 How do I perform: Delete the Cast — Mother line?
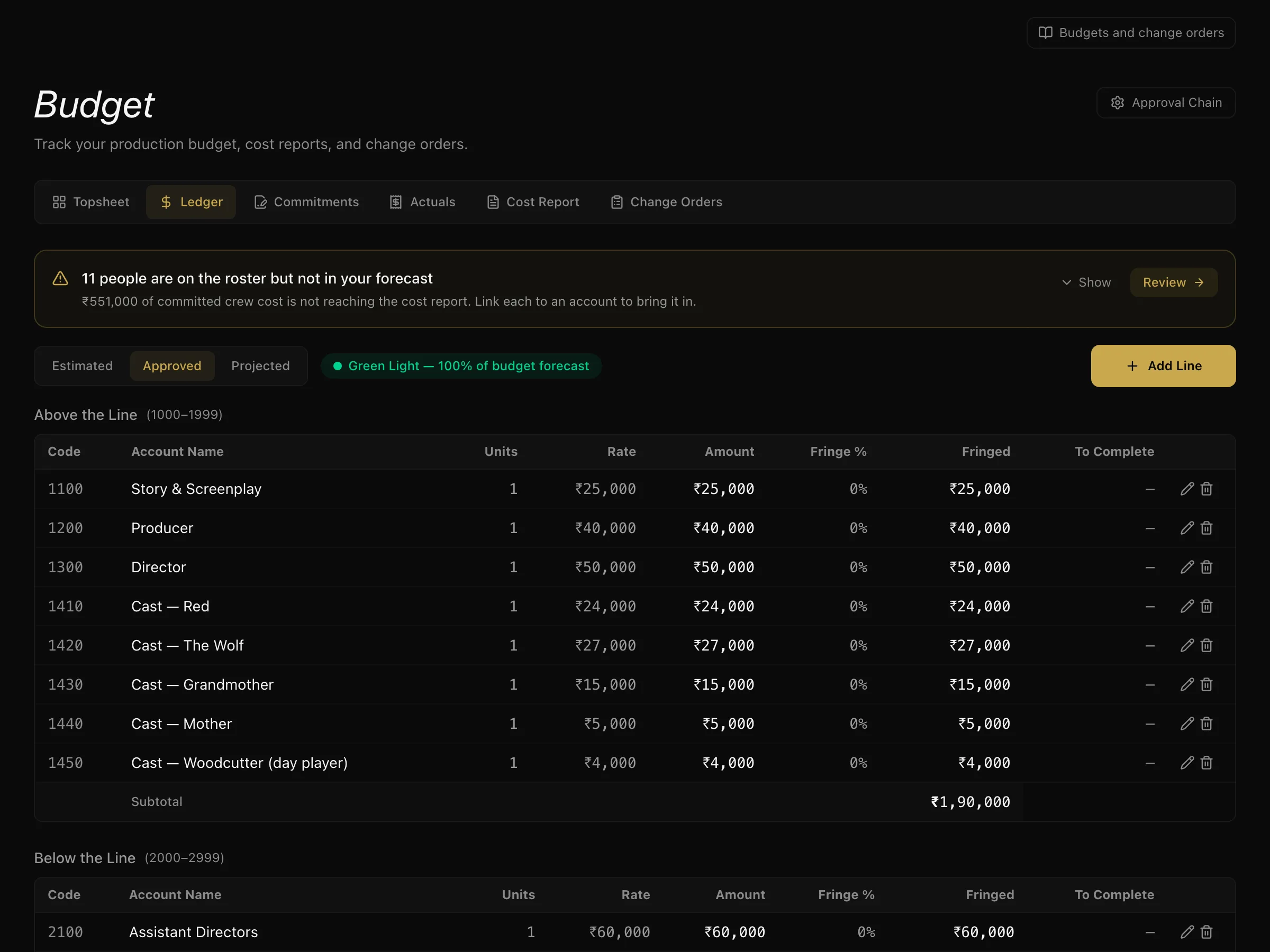point(1206,724)
